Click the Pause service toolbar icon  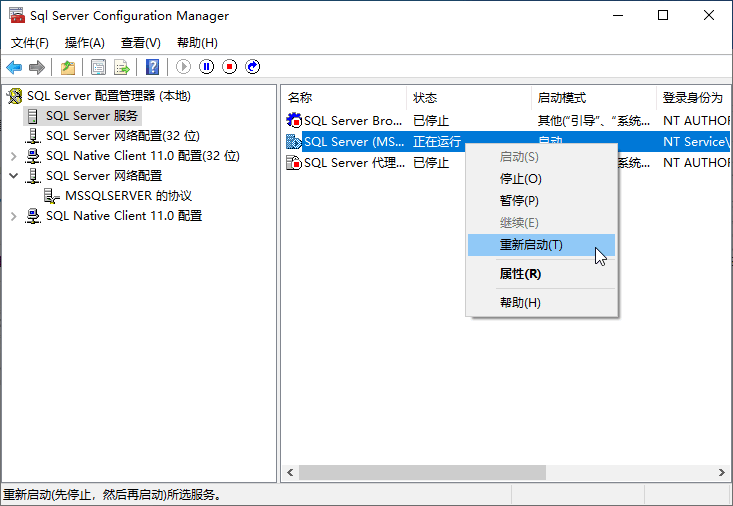(x=206, y=67)
